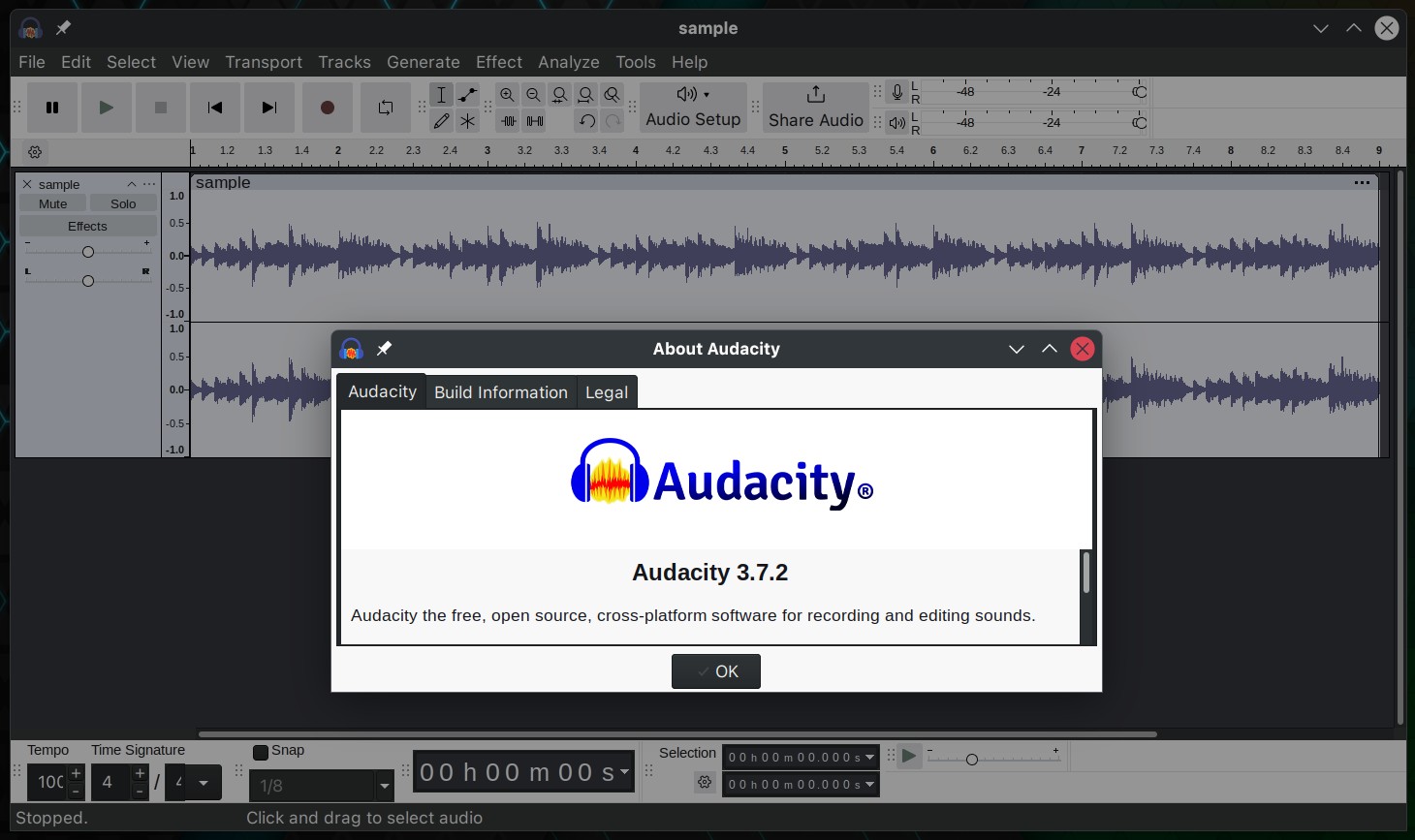
Task: Solo the sample track
Action: 123,203
